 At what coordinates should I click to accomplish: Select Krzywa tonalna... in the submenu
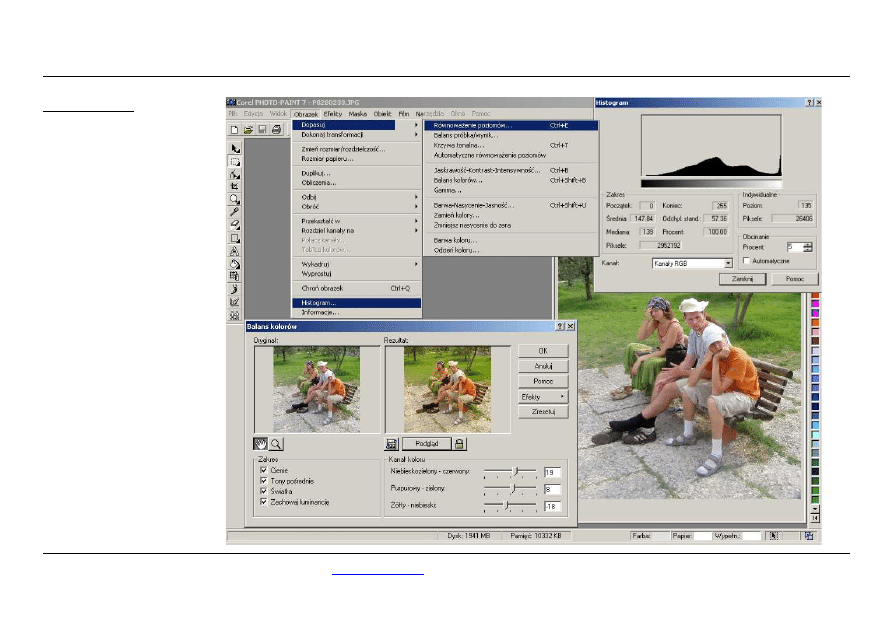pyautogui.click(x=460, y=145)
